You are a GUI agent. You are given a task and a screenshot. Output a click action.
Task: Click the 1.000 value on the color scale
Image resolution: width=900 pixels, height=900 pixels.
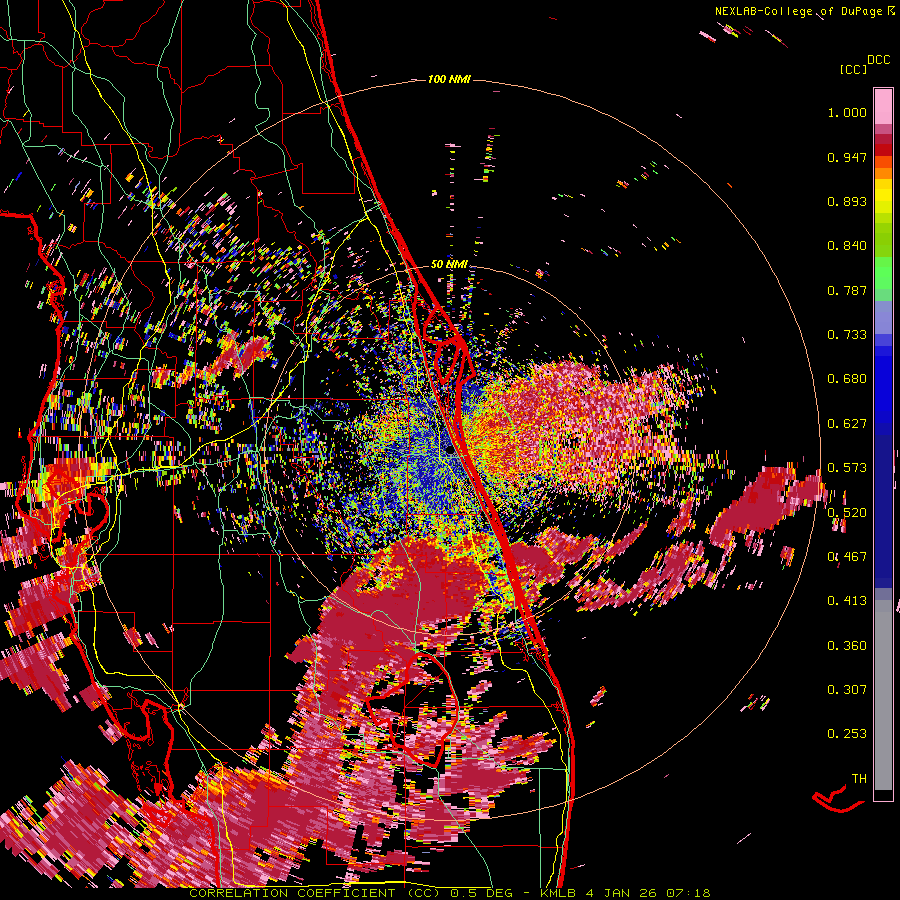click(847, 112)
